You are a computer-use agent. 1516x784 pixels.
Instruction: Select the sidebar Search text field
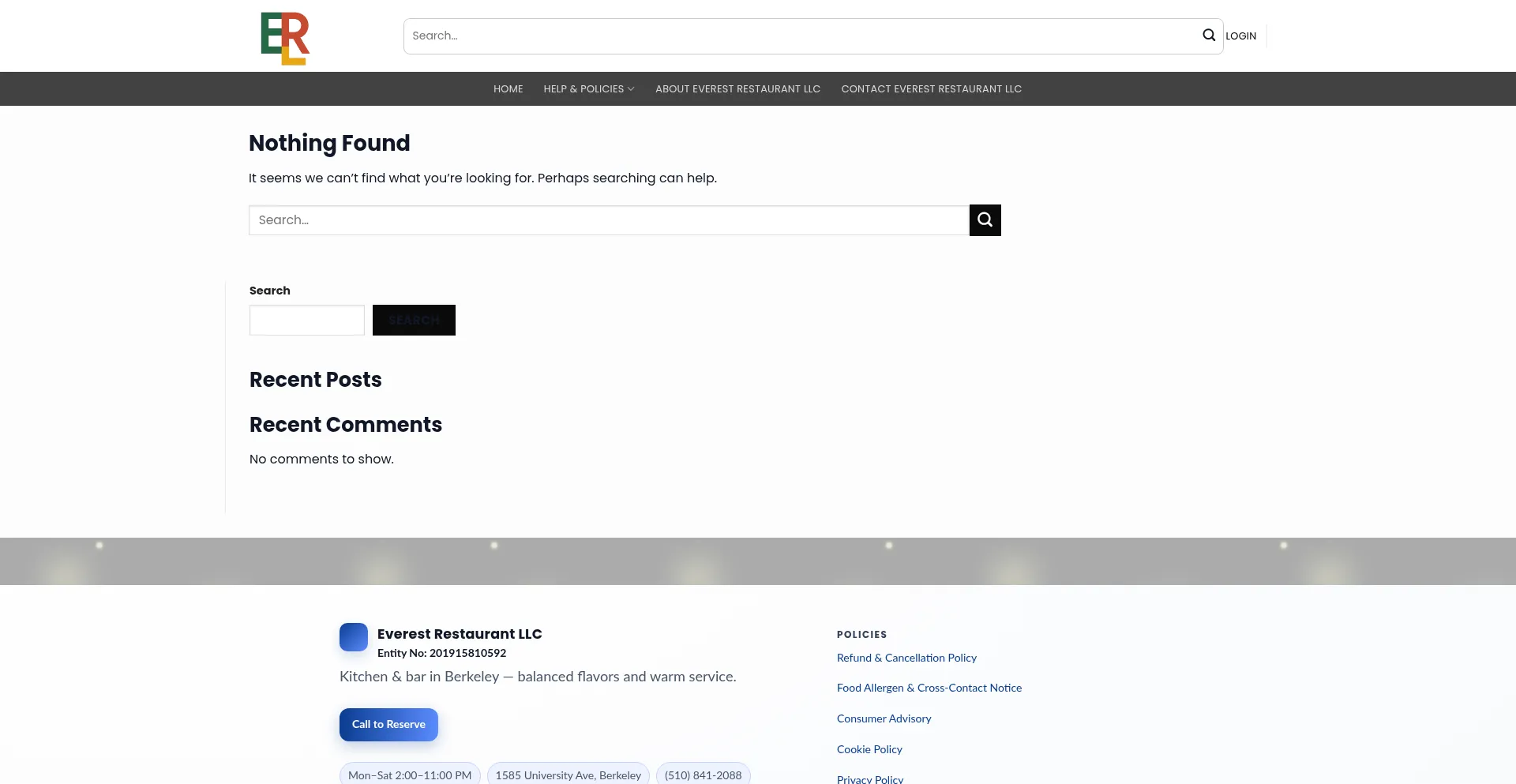(x=306, y=321)
